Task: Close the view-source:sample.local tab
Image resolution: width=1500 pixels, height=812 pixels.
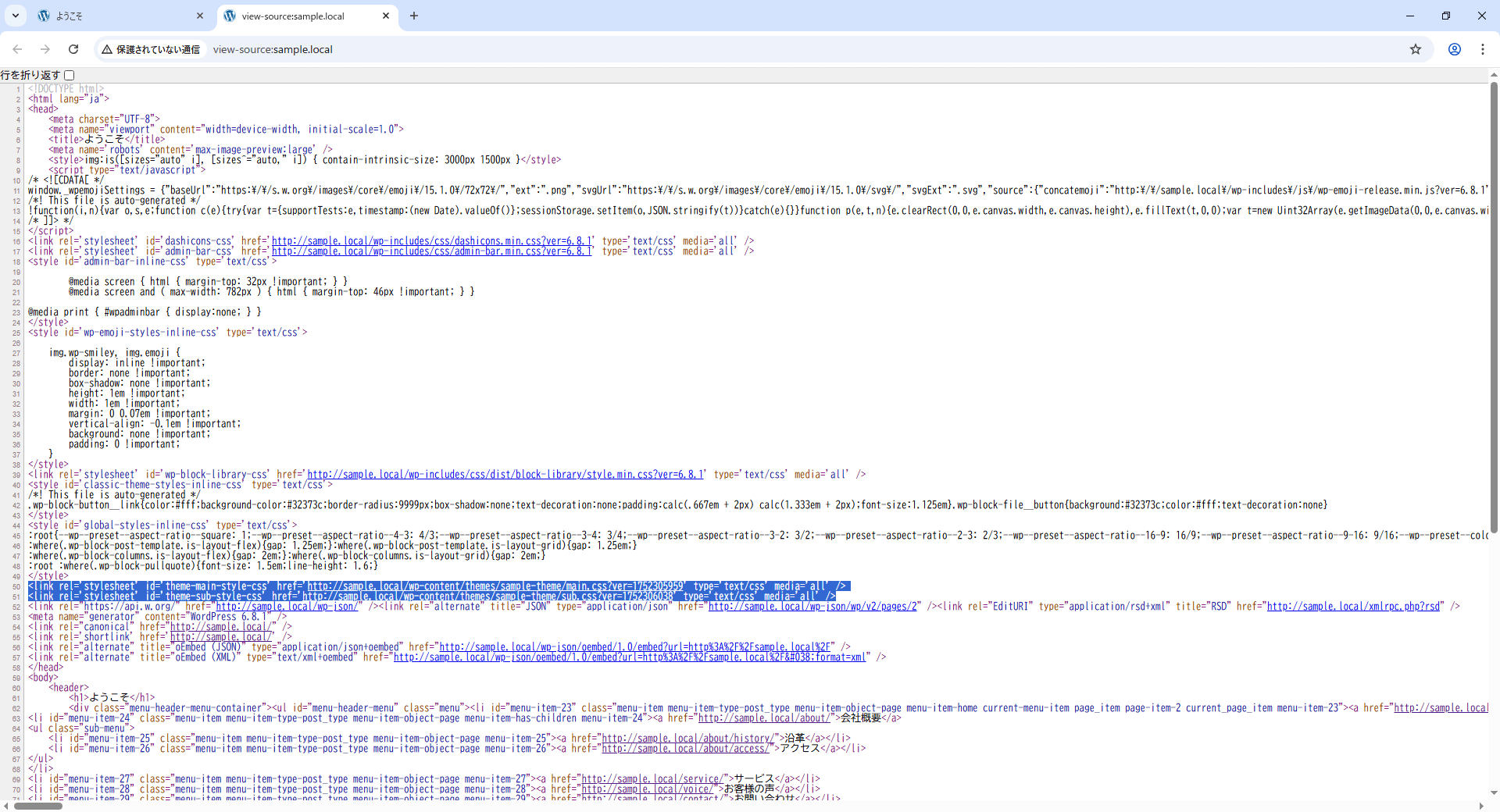Action: pos(386,16)
